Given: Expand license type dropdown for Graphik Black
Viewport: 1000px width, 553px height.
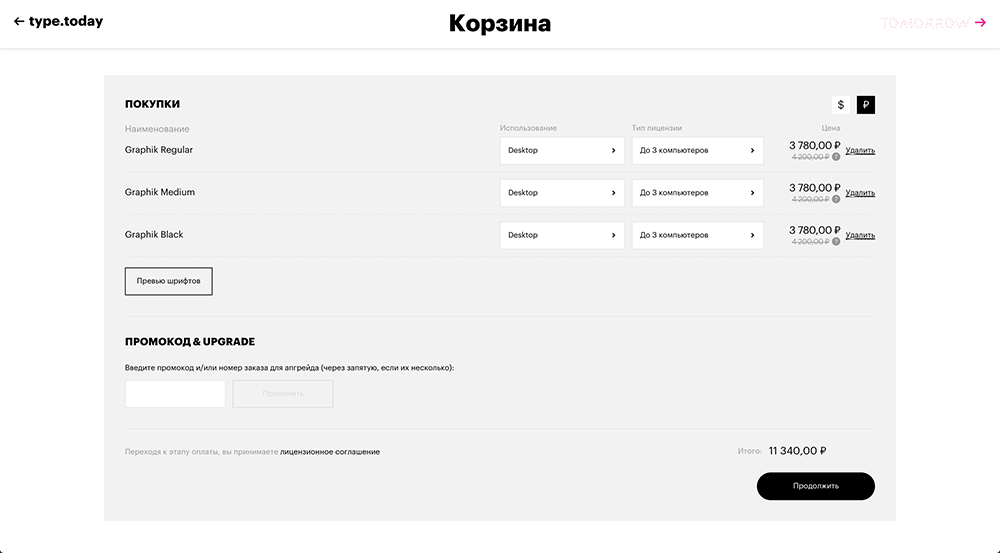Looking at the screenshot, I should (x=697, y=235).
